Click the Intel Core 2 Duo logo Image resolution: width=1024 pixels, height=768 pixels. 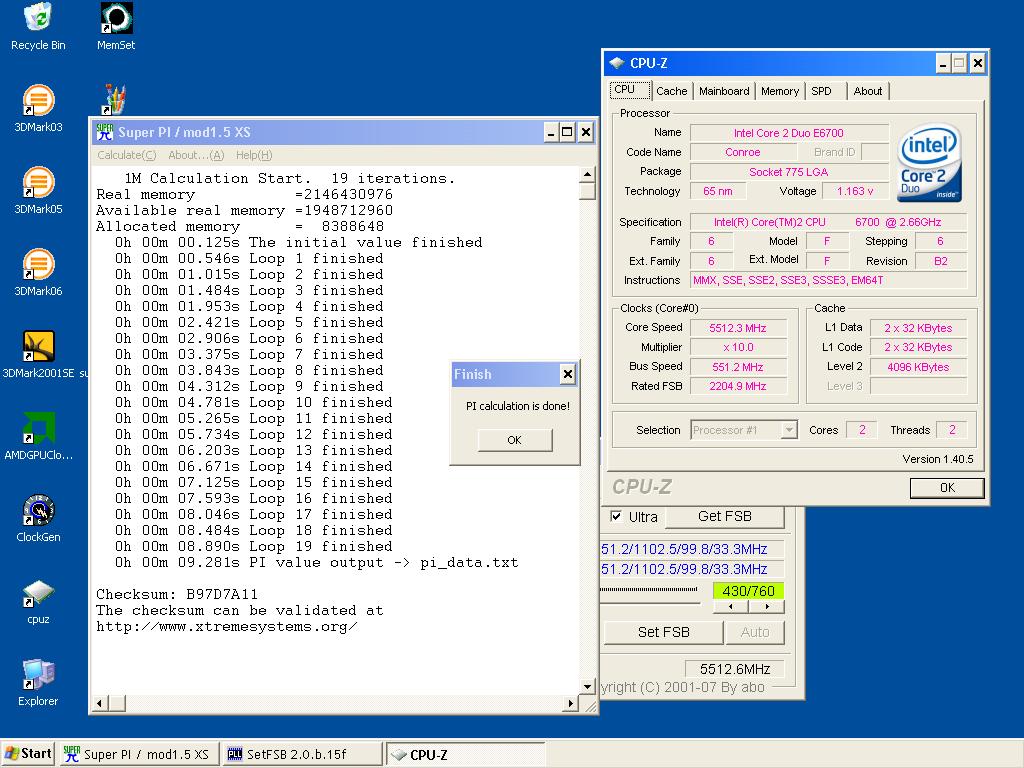pos(929,163)
